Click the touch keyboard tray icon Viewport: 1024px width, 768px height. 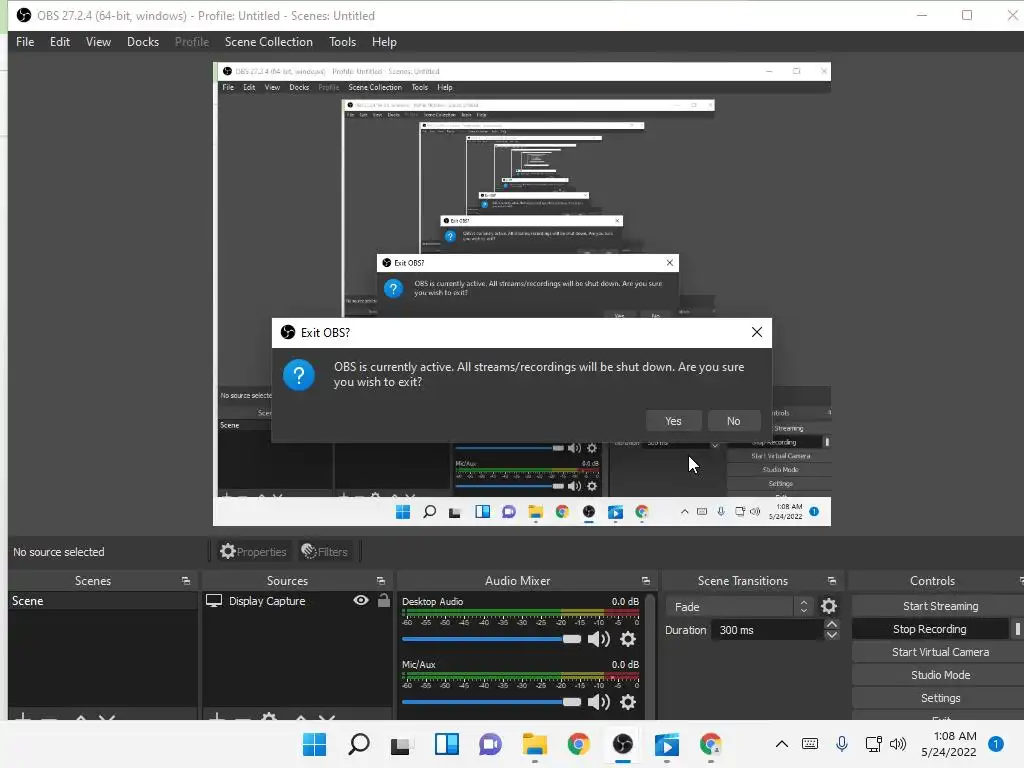[x=810, y=744]
